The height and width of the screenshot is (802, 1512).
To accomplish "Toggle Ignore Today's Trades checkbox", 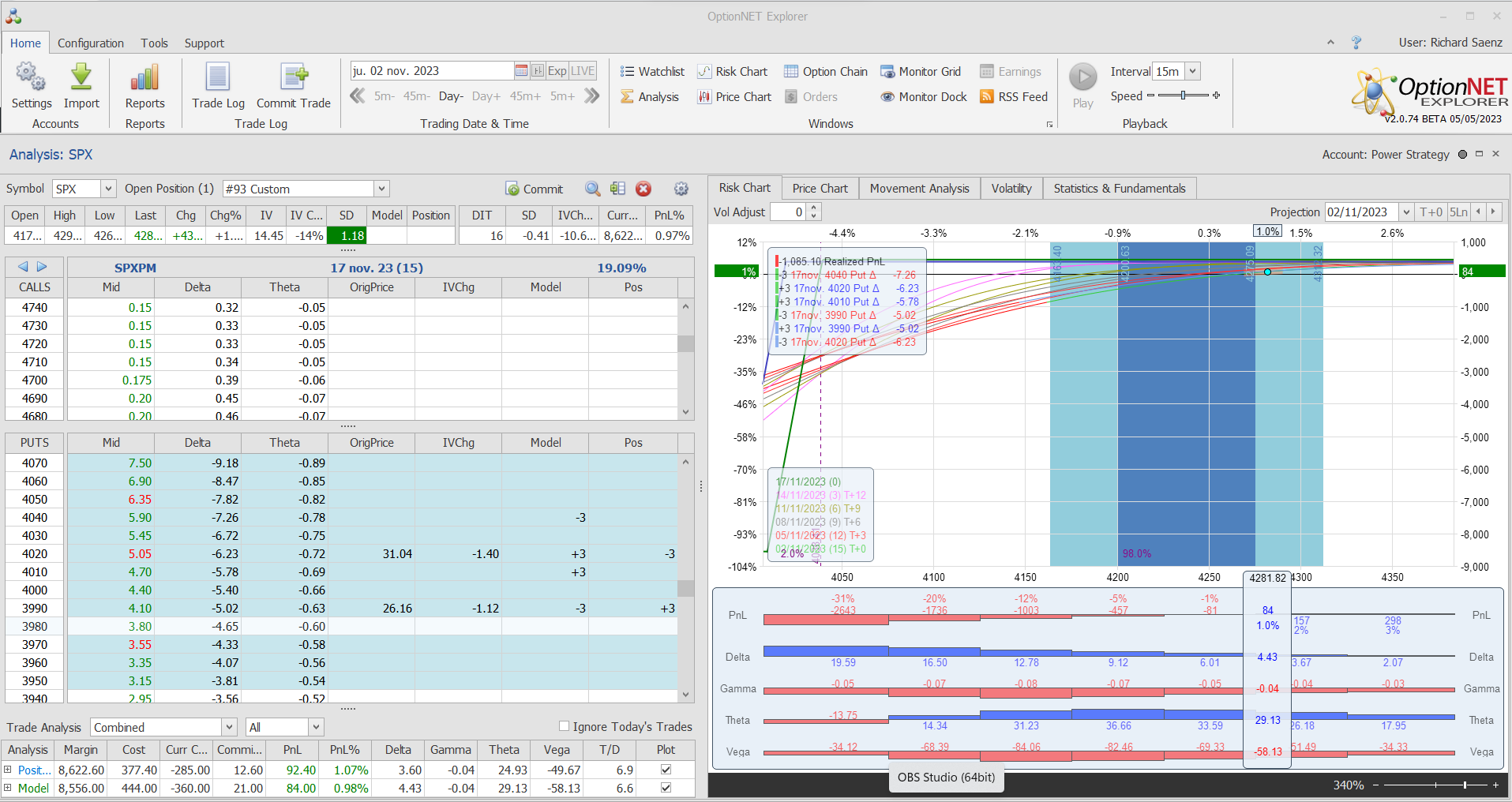I will point(564,726).
